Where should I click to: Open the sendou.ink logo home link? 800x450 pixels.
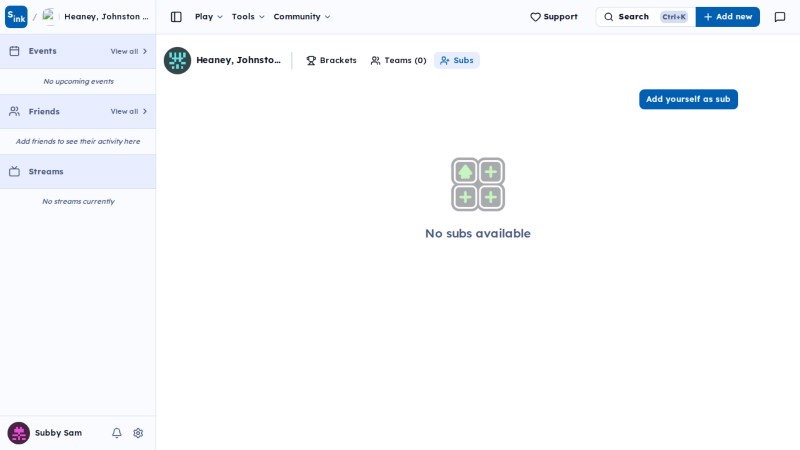click(16, 17)
